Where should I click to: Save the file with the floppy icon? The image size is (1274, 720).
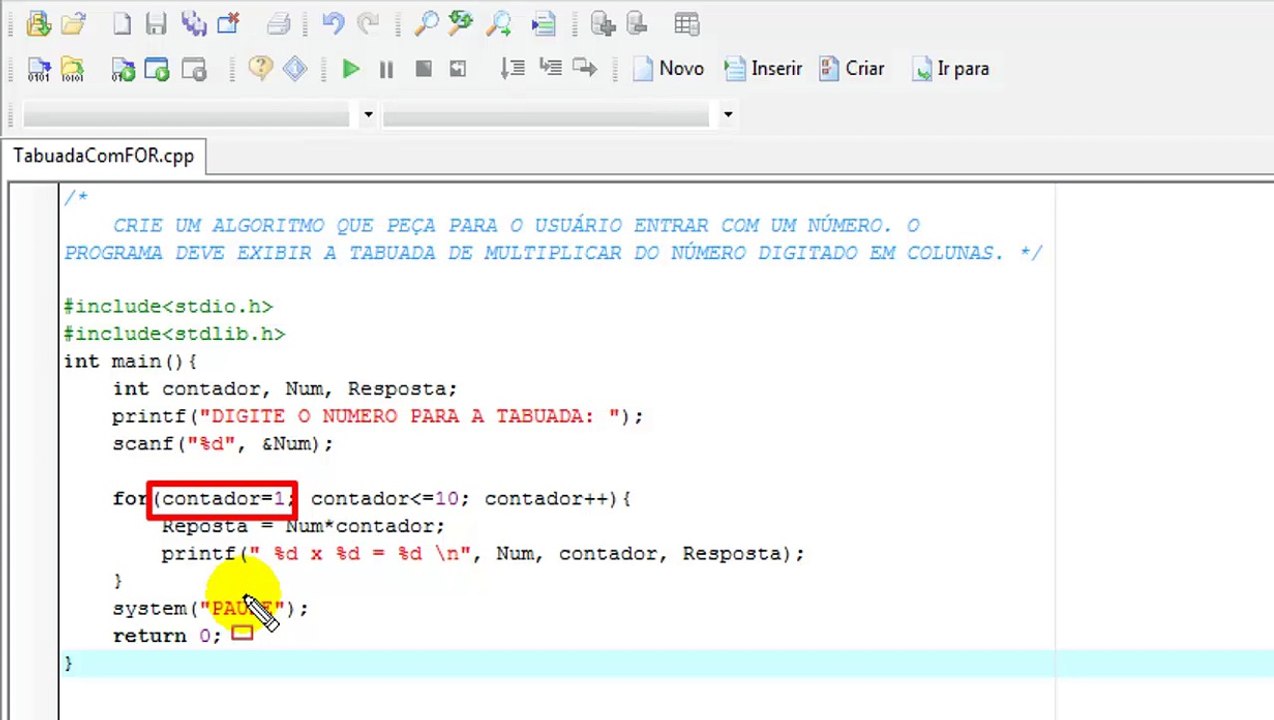coord(156,23)
